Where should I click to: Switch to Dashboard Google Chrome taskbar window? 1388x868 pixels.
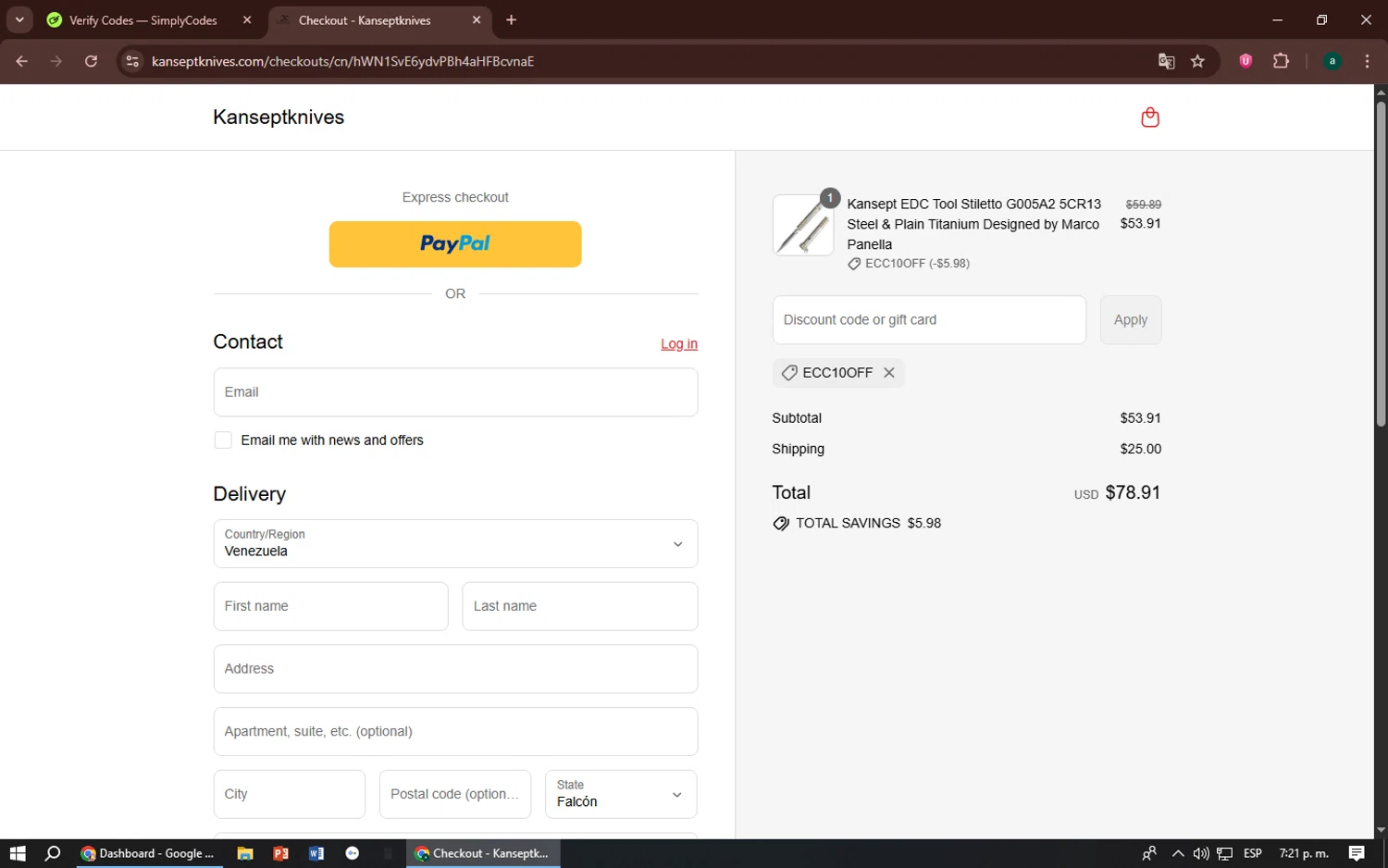[x=148, y=853]
